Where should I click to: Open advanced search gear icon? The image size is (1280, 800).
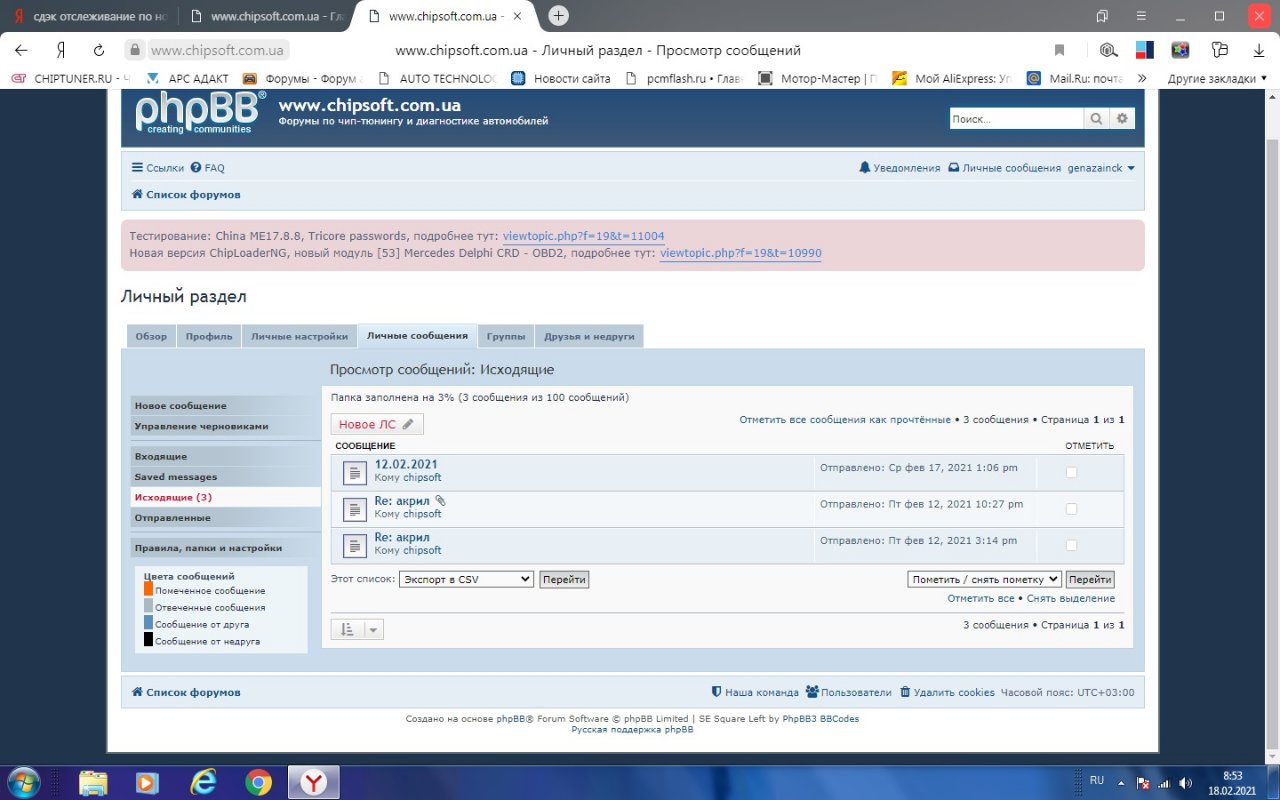pos(1122,119)
